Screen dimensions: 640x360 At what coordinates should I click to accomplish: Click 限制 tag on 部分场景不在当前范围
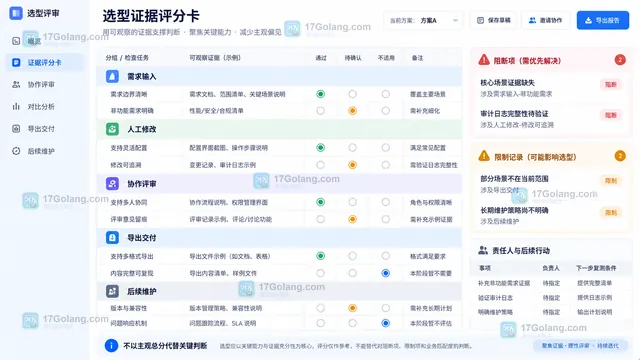(611, 180)
